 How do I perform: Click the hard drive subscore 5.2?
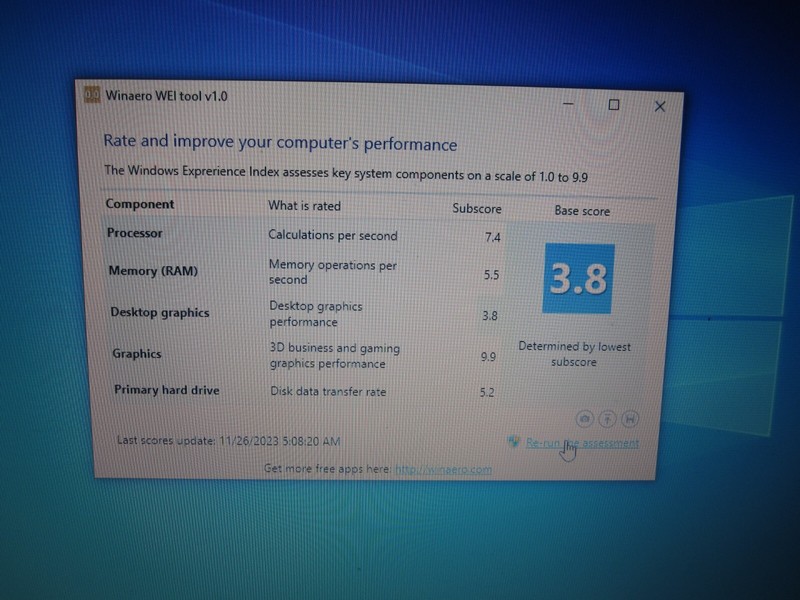click(x=487, y=392)
